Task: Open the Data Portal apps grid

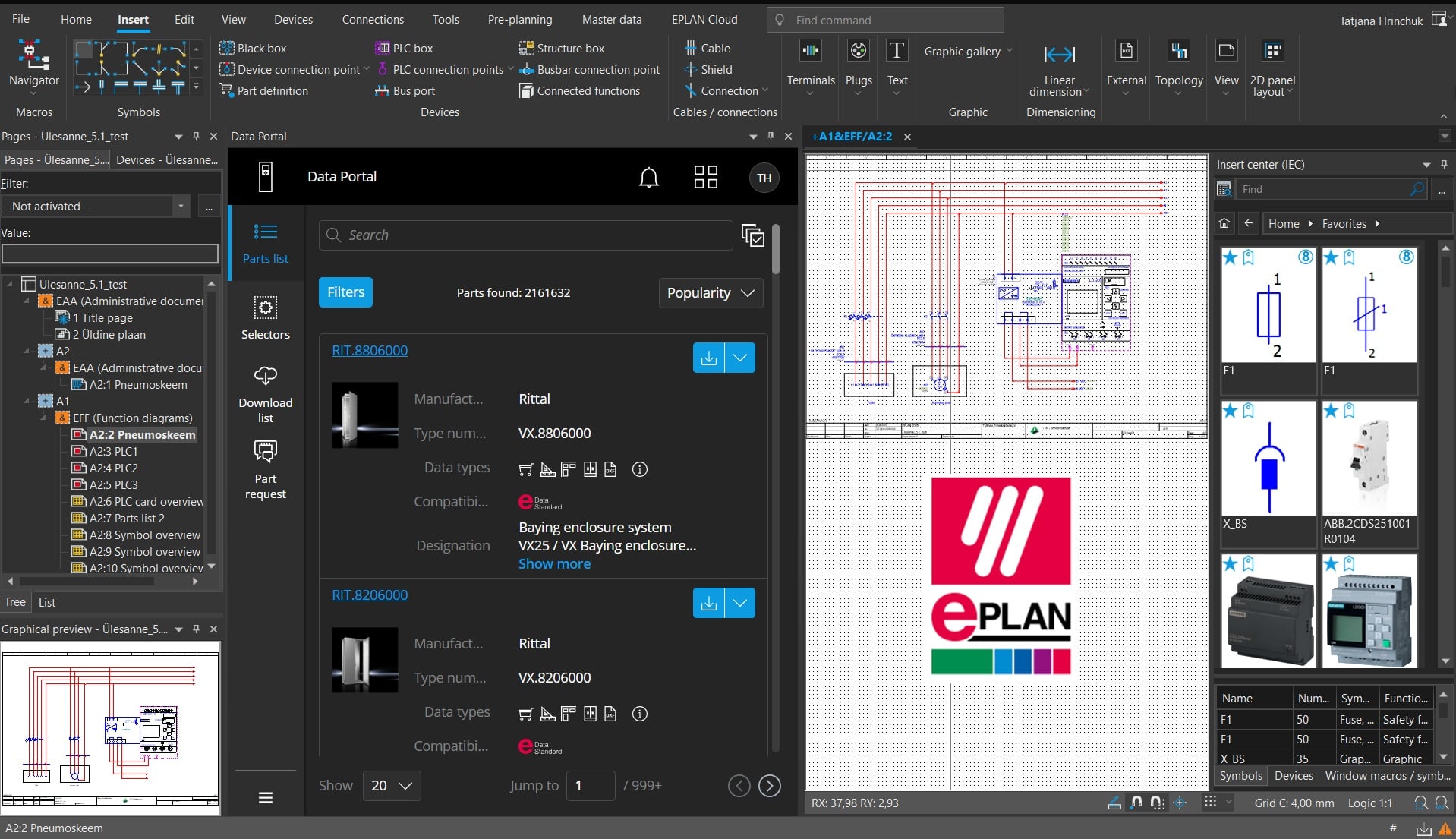Action: (705, 177)
